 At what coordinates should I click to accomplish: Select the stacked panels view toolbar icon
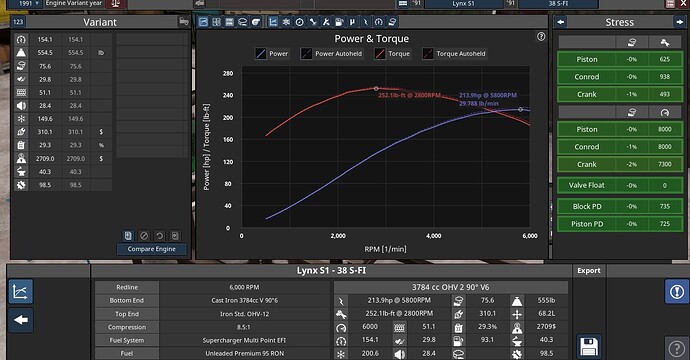pyautogui.click(x=229, y=22)
